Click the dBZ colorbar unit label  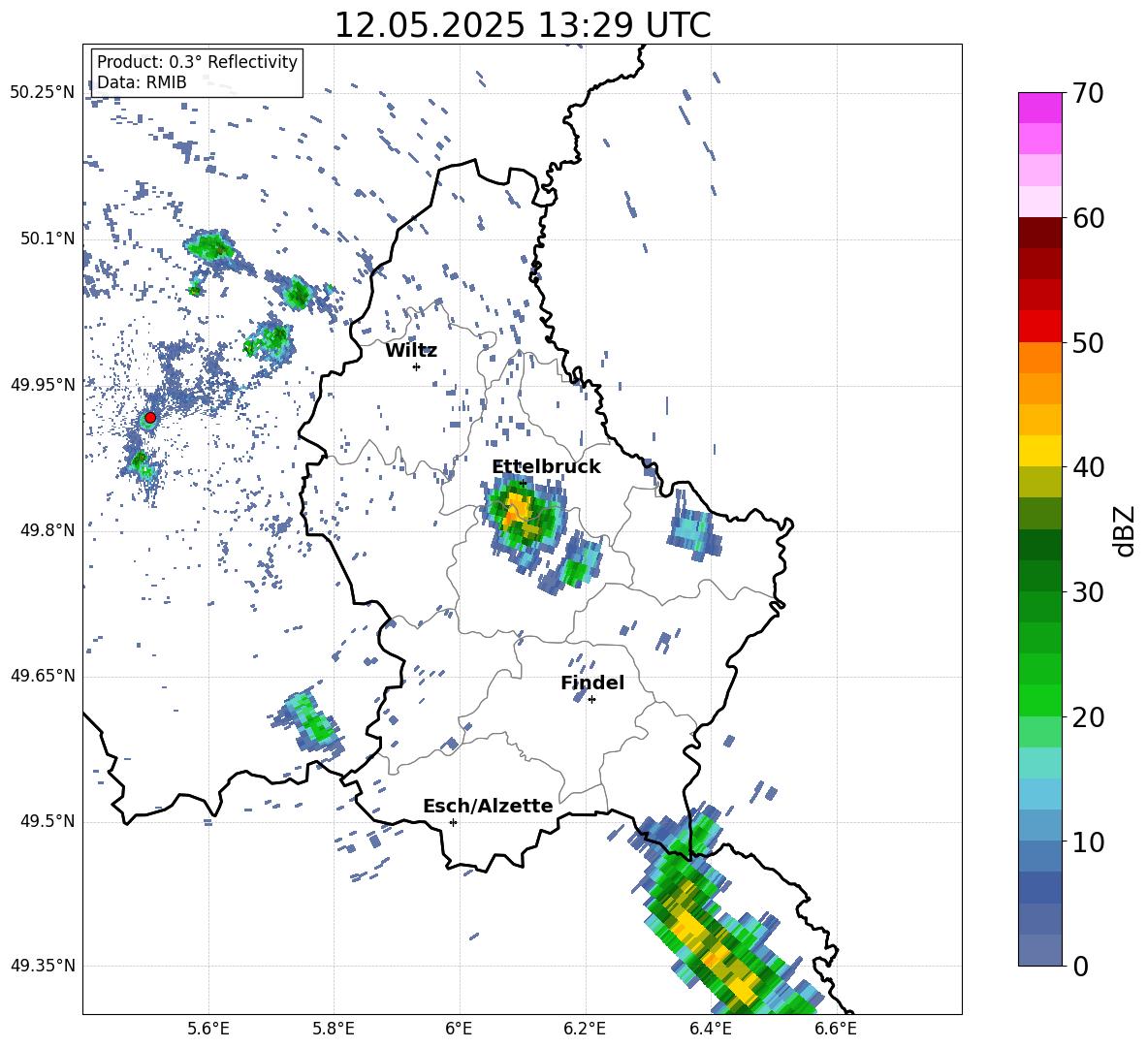[1126, 530]
